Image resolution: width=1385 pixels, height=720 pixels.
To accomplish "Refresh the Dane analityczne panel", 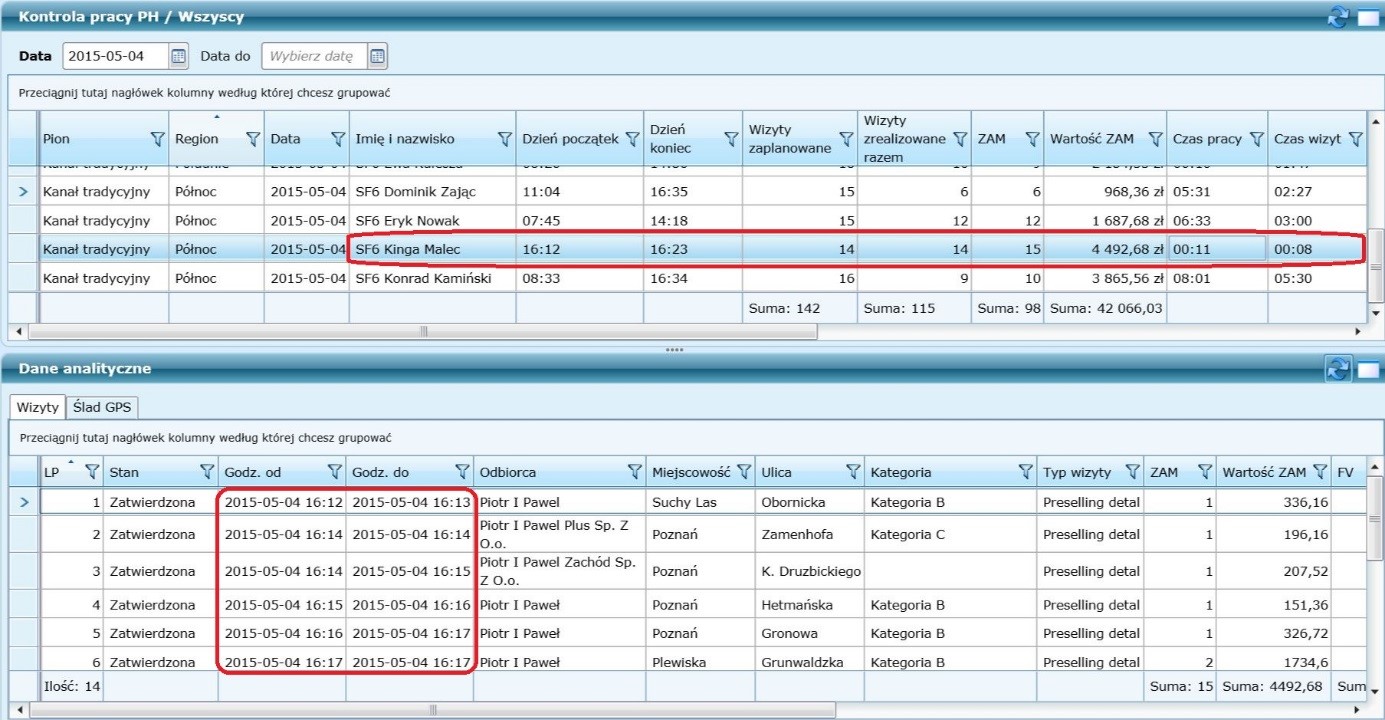I will click(x=1337, y=368).
